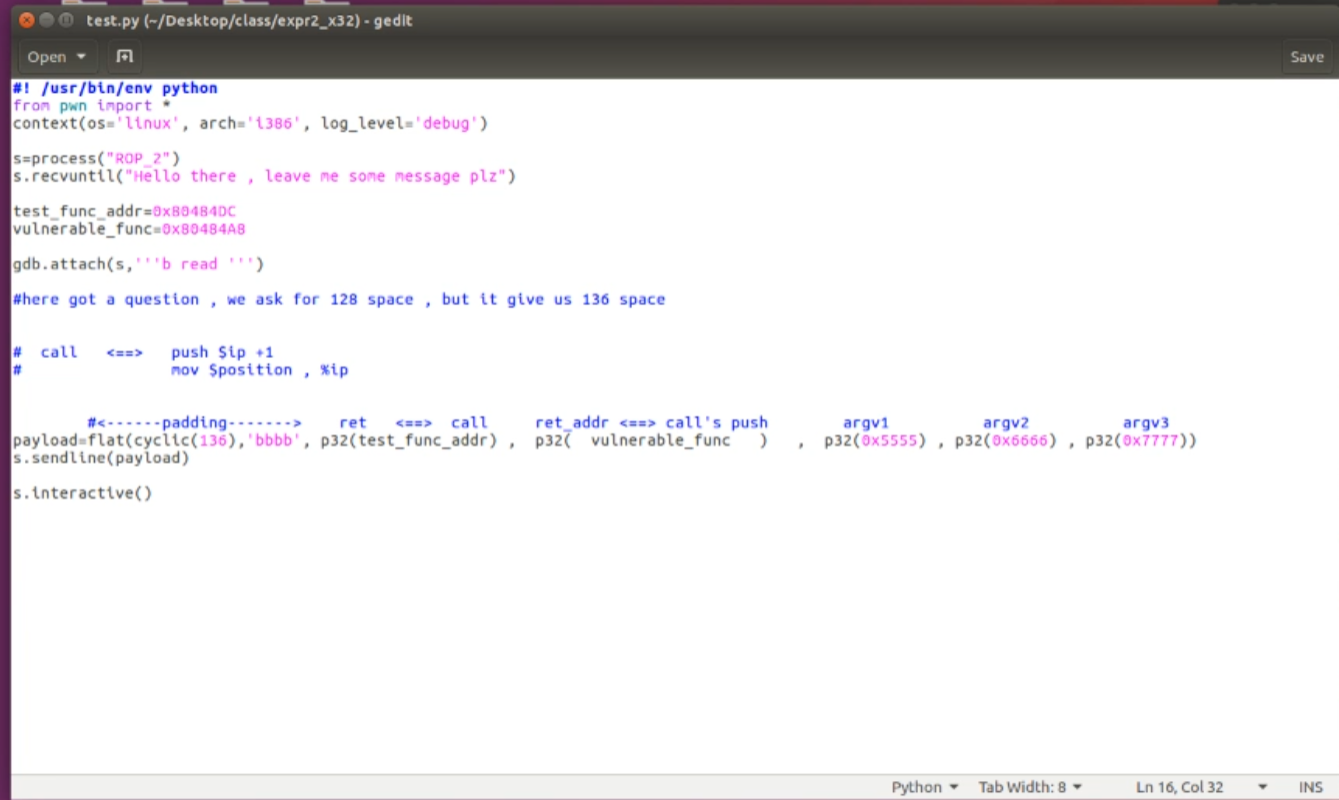This screenshot has width=1339, height=800.
Task: Click the s=process("ROP_2") line
Action: (x=96, y=159)
